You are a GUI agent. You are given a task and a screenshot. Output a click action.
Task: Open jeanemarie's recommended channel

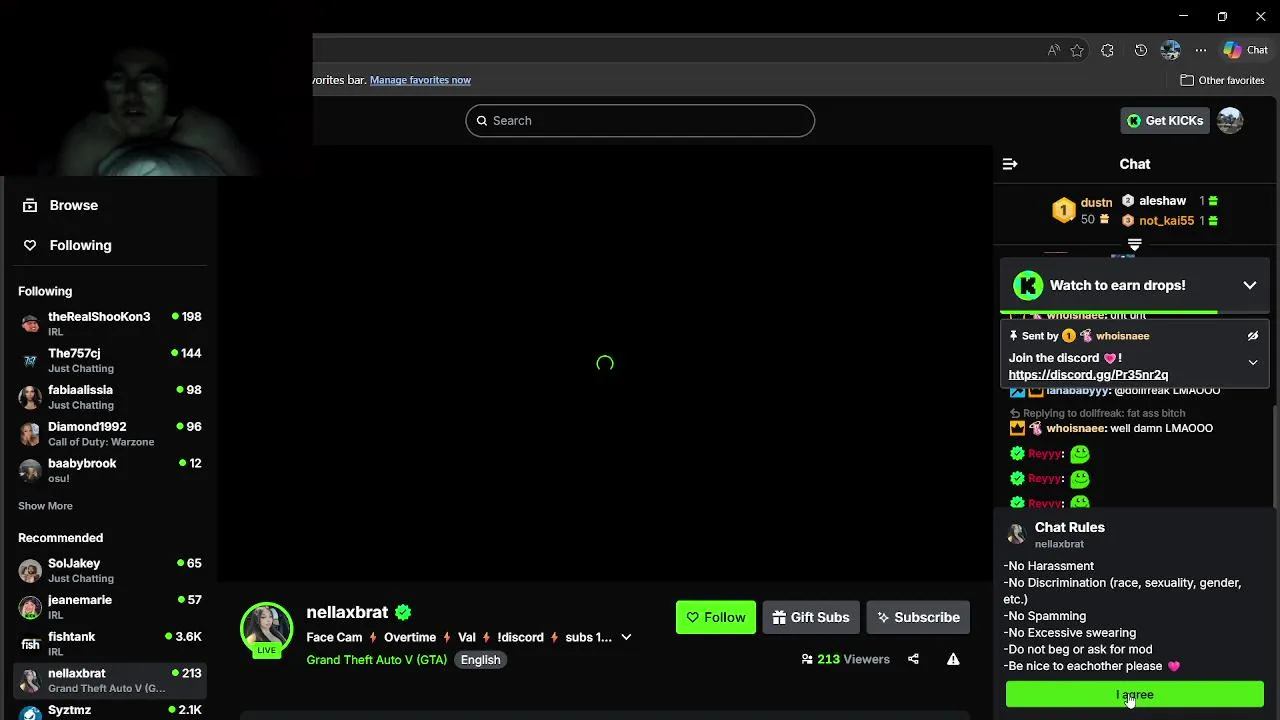[x=110, y=607]
